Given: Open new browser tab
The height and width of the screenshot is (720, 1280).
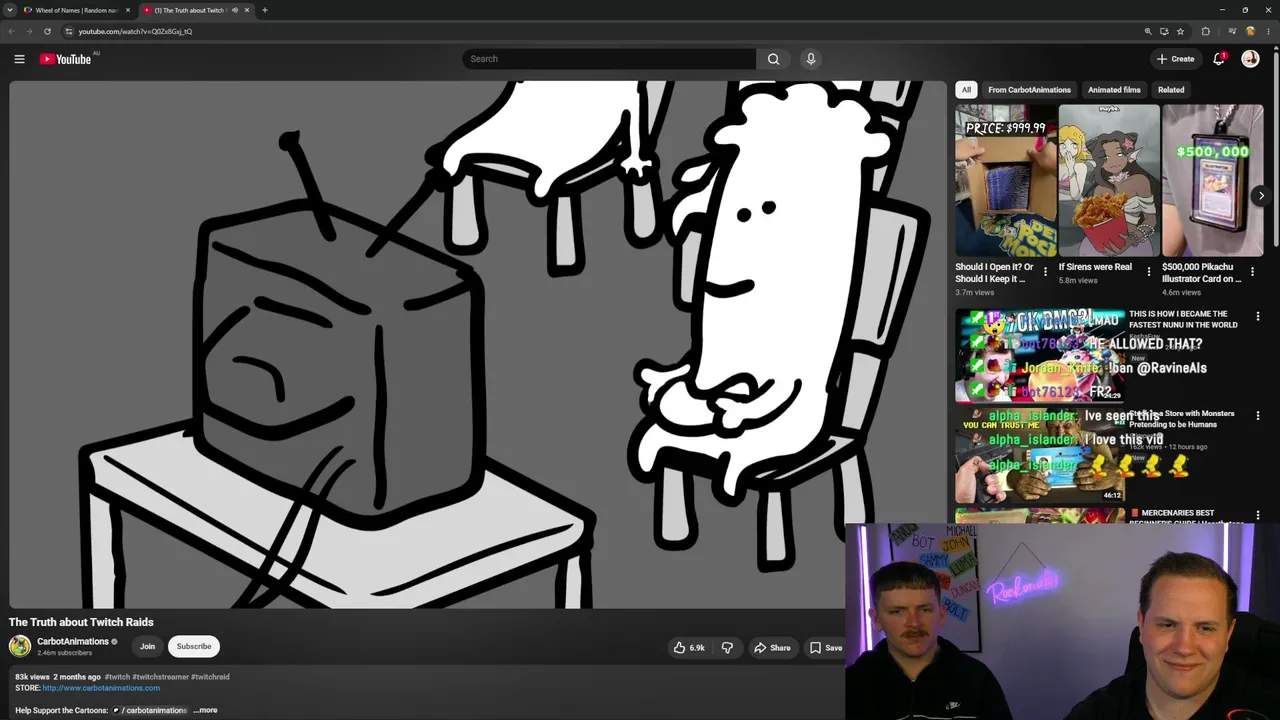Looking at the screenshot, I should [x=264, y=10].
